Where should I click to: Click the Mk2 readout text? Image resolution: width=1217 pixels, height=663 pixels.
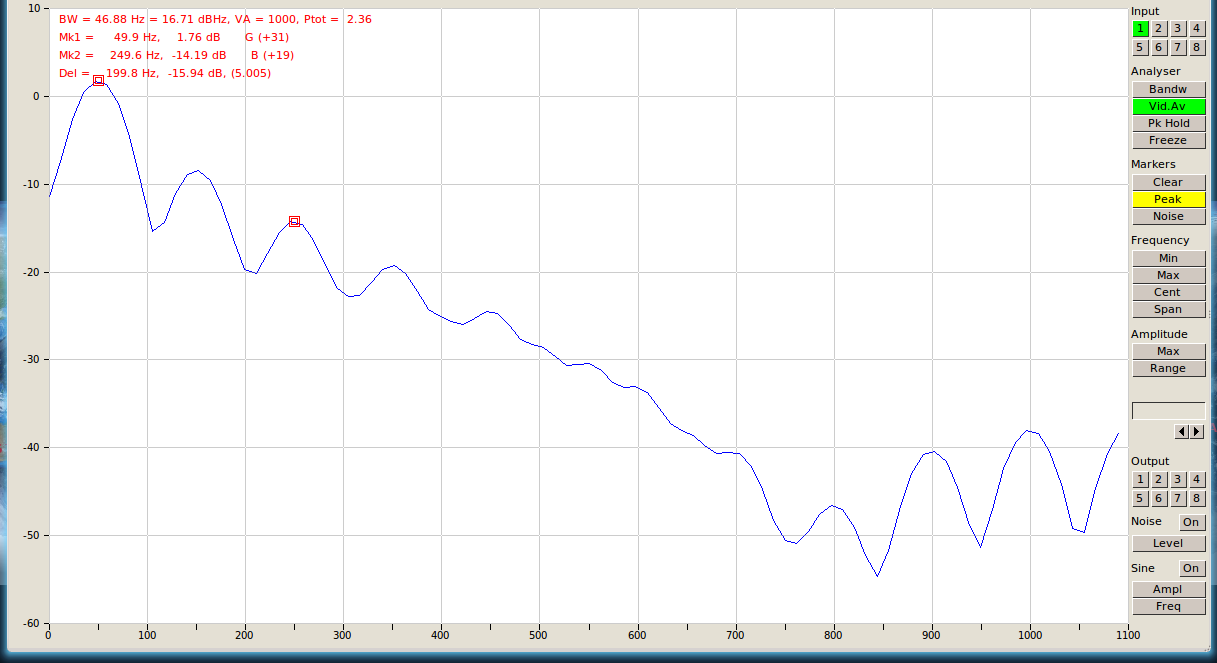177,55
